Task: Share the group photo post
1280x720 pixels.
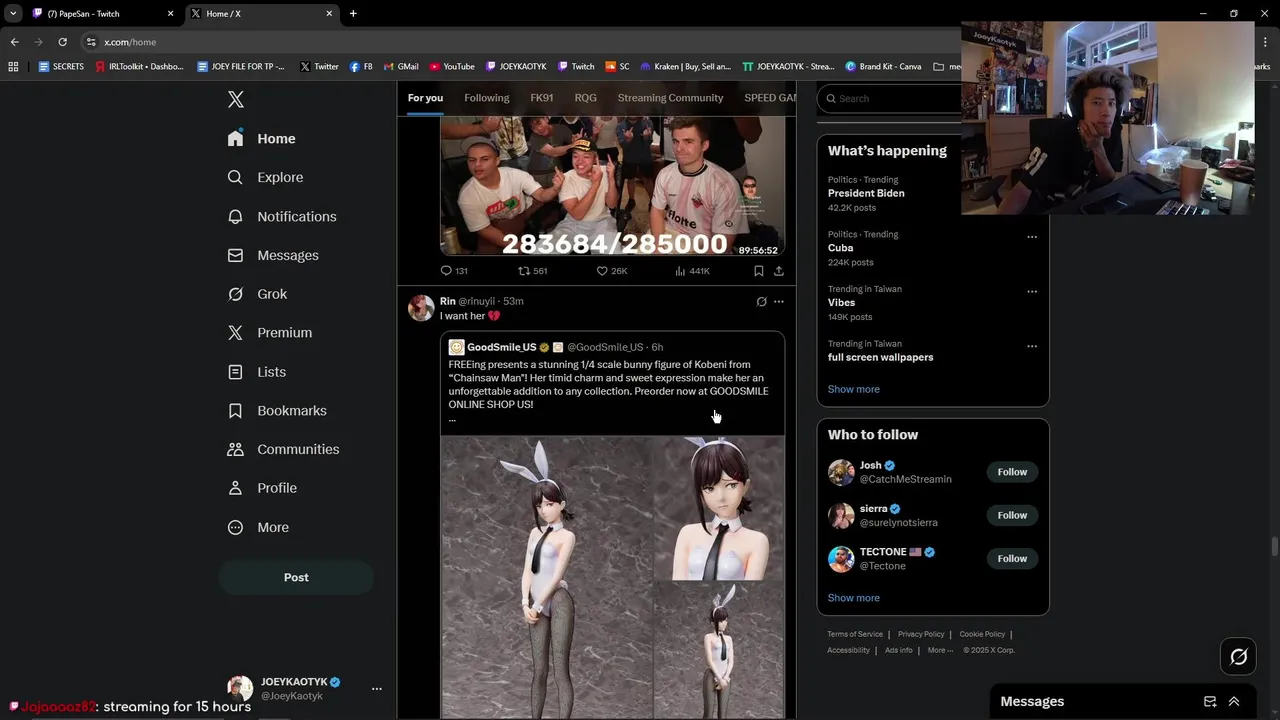Action: tap(778, 271)
